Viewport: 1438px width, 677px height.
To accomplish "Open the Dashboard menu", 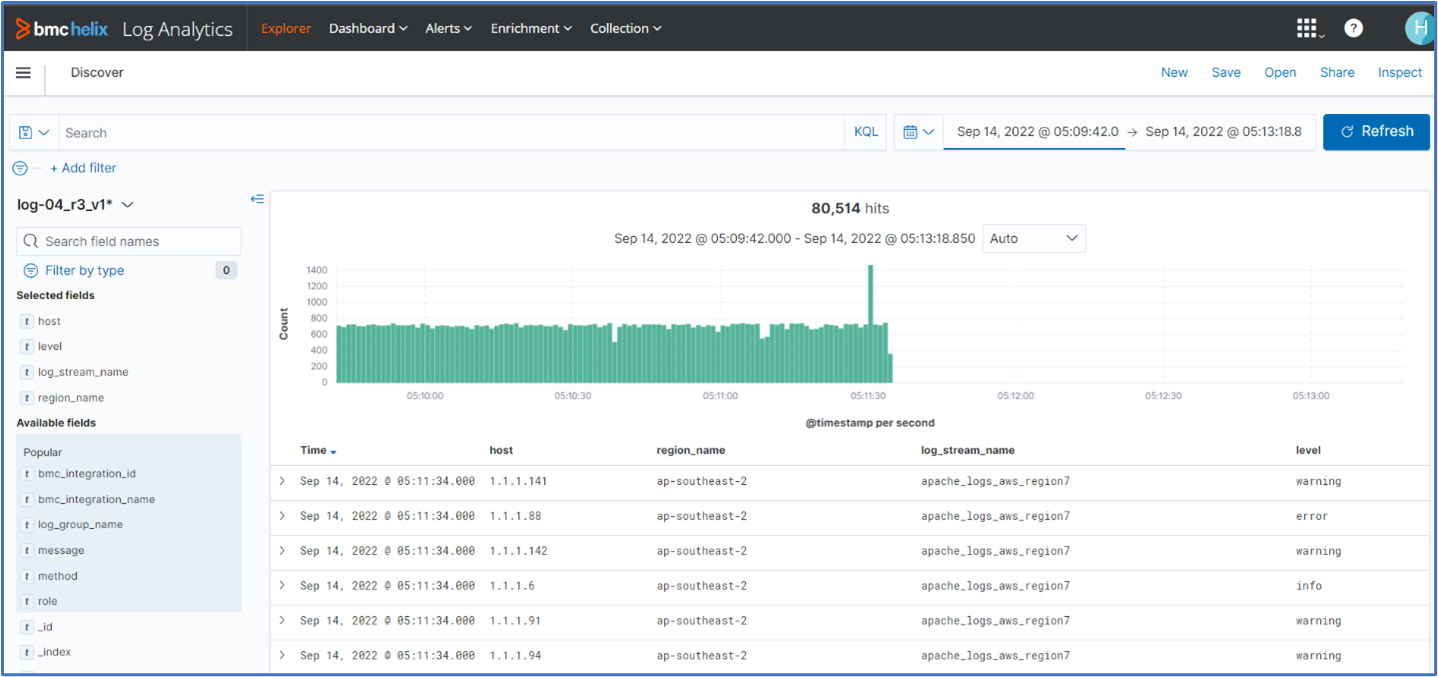I will [368, 28].
